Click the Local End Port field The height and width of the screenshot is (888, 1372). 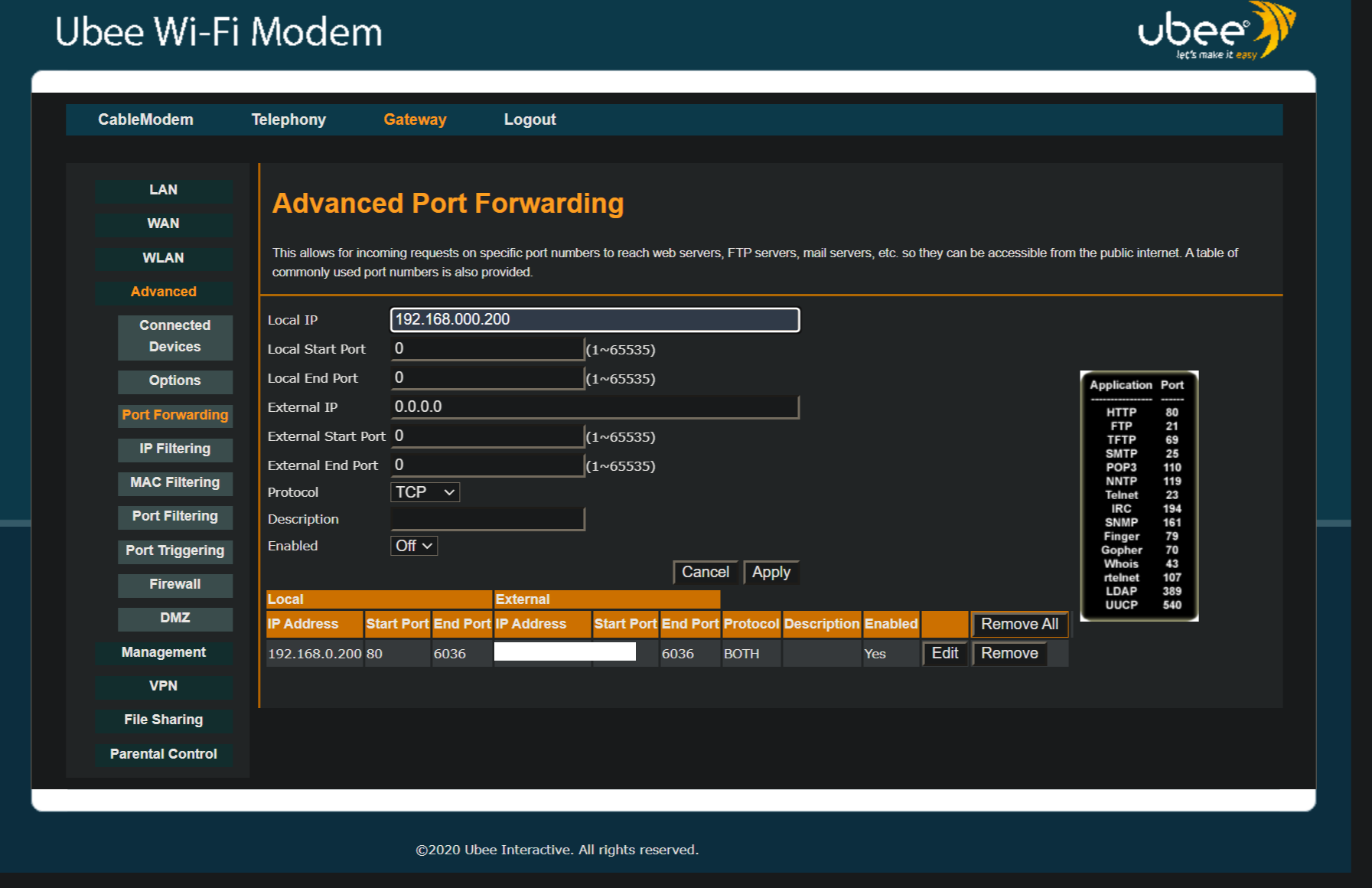[487, 378]
